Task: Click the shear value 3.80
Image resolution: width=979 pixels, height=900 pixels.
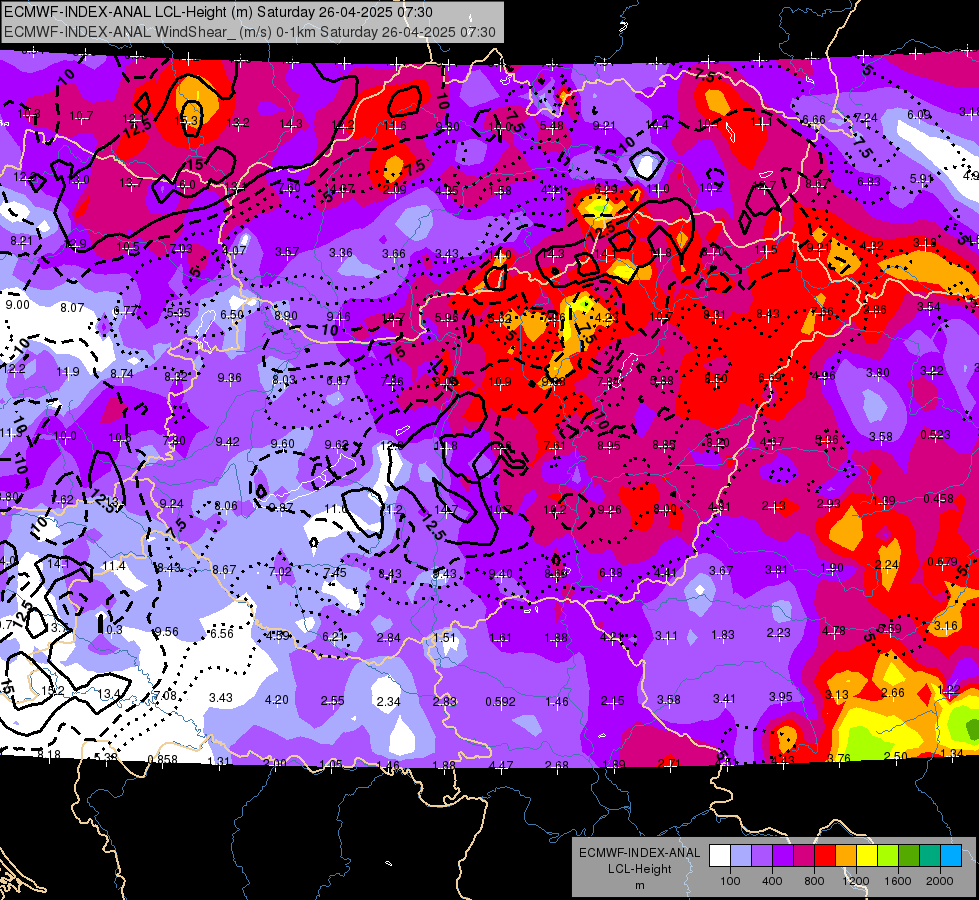Action: (x=878, y=372)
